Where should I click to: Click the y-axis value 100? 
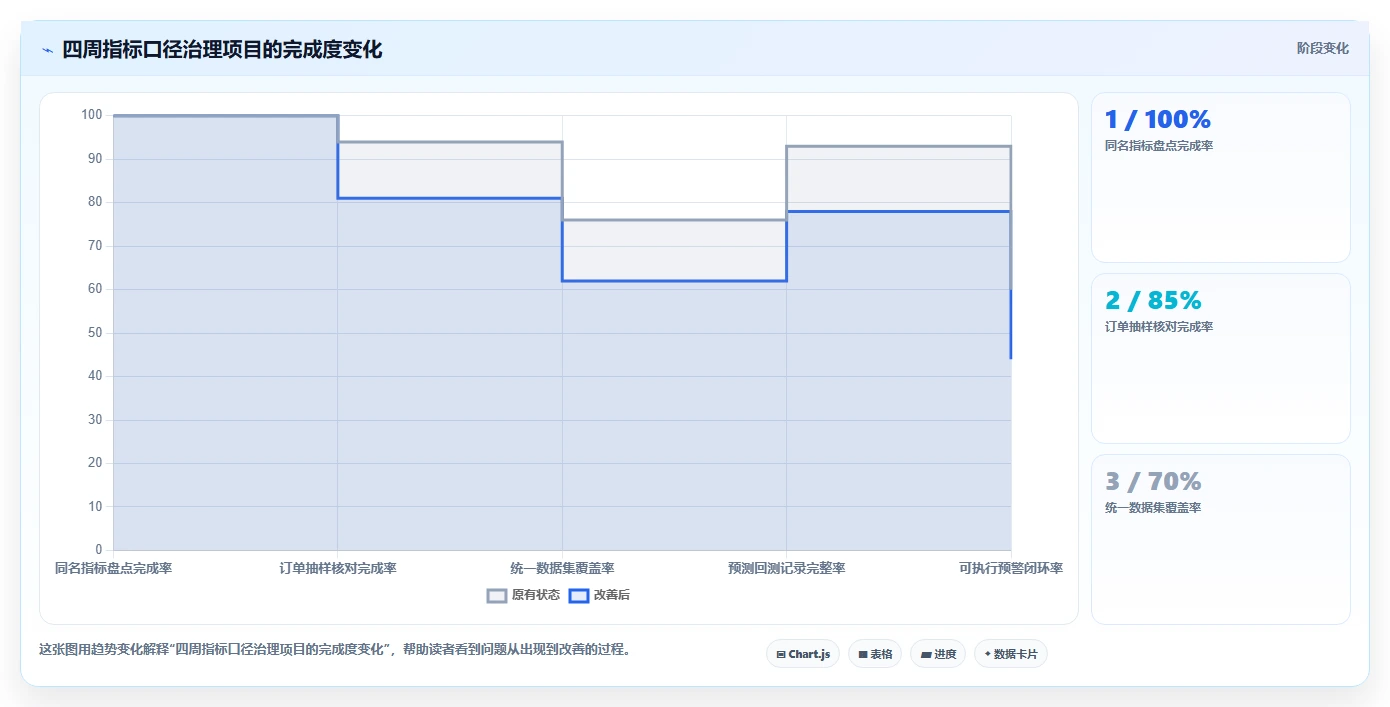point(92,115)
